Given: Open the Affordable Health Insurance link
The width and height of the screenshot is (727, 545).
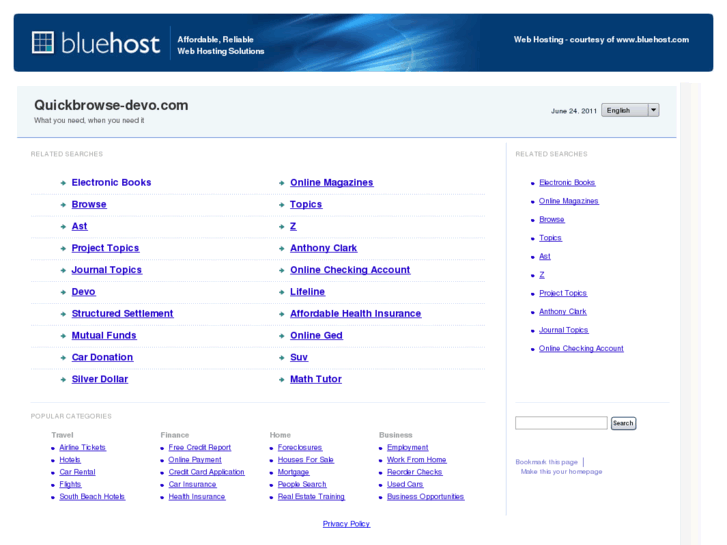Looking at the screenshot, I should (356, 314).
